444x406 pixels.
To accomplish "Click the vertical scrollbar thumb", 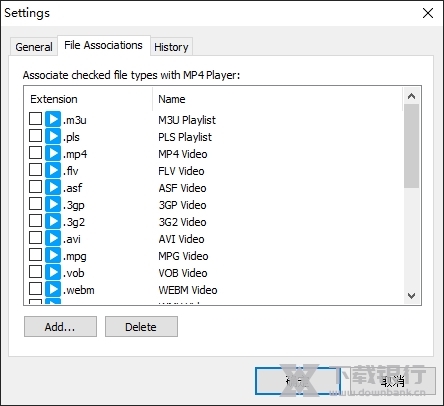I will [x=411, y=146].
